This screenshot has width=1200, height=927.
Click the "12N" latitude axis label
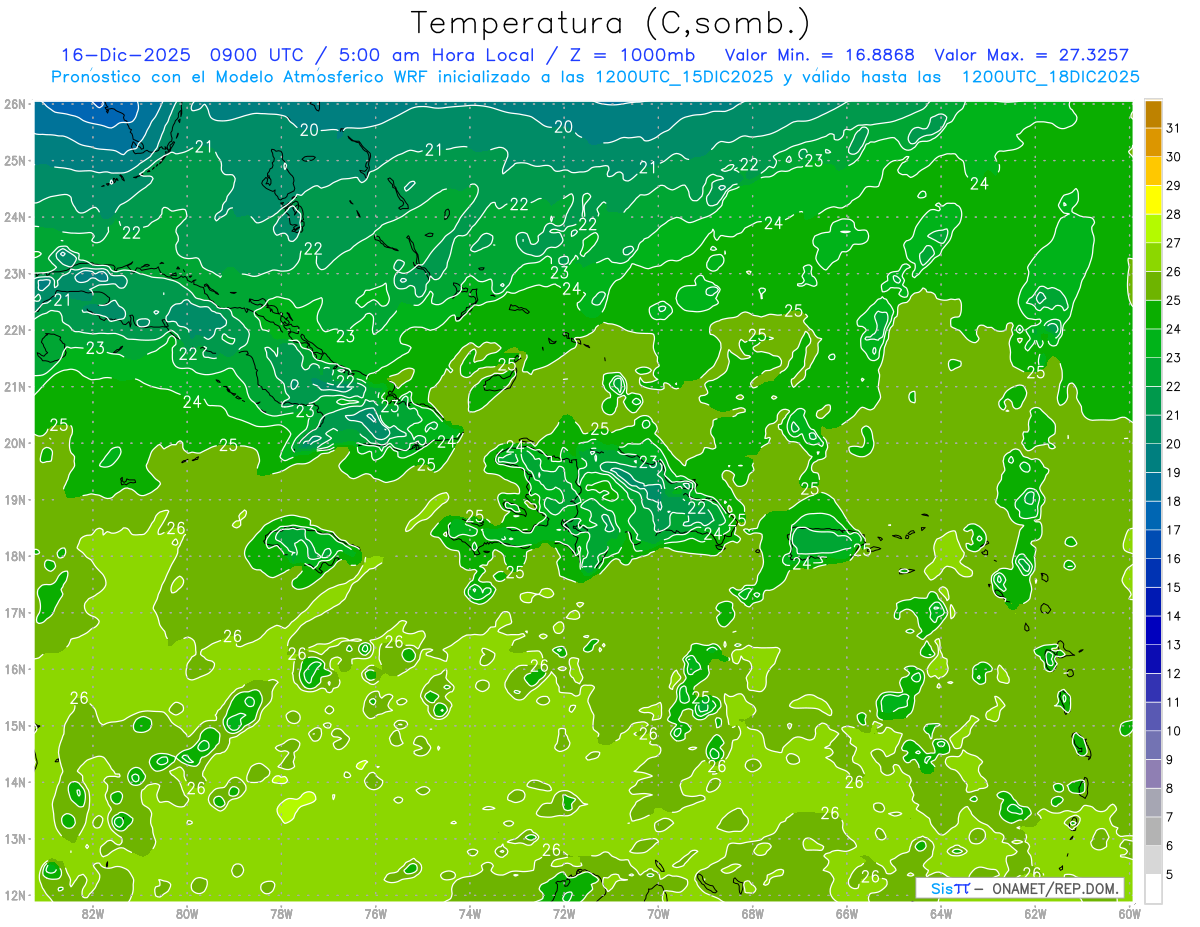[14, 896]
